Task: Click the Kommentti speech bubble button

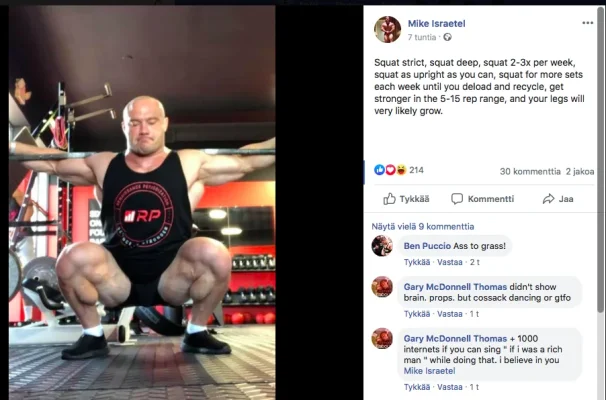Action: [x=482, y=199]
